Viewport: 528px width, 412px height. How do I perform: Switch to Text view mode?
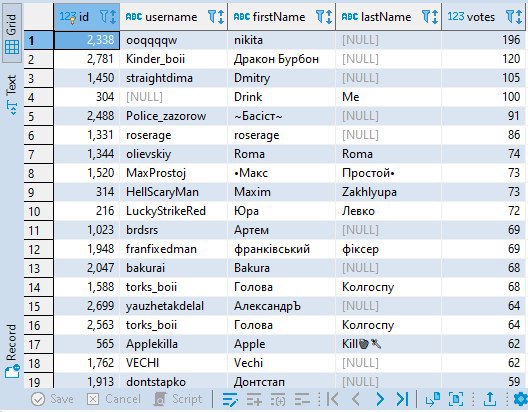pos(12,95)
